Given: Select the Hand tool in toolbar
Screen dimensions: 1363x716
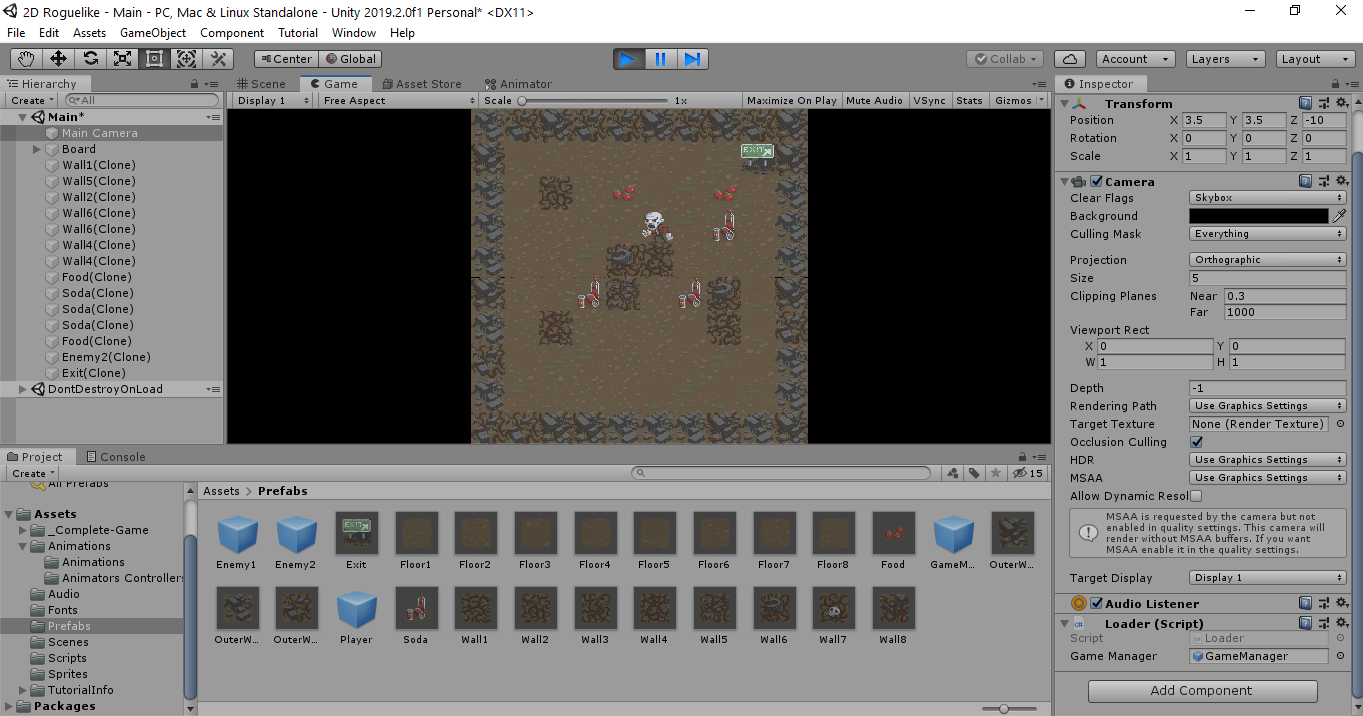Looking at the screenshot, I should [27, 59].
